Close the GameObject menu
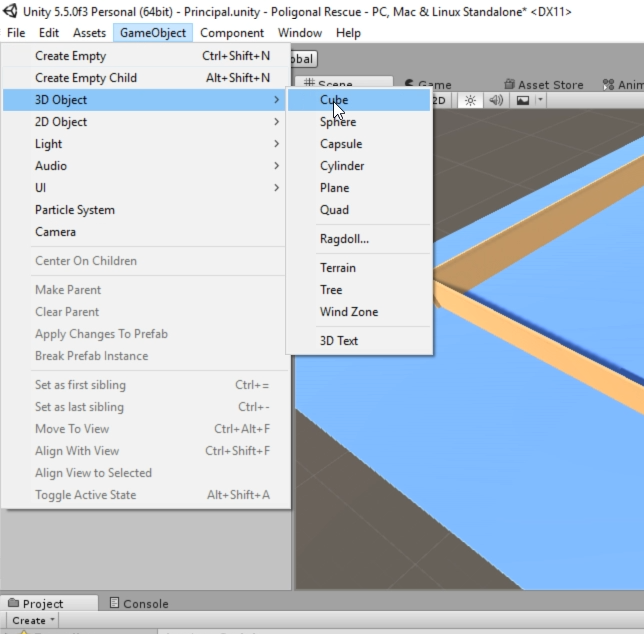Viewport: 644px width, 634px height. click(x=153, y=33)
